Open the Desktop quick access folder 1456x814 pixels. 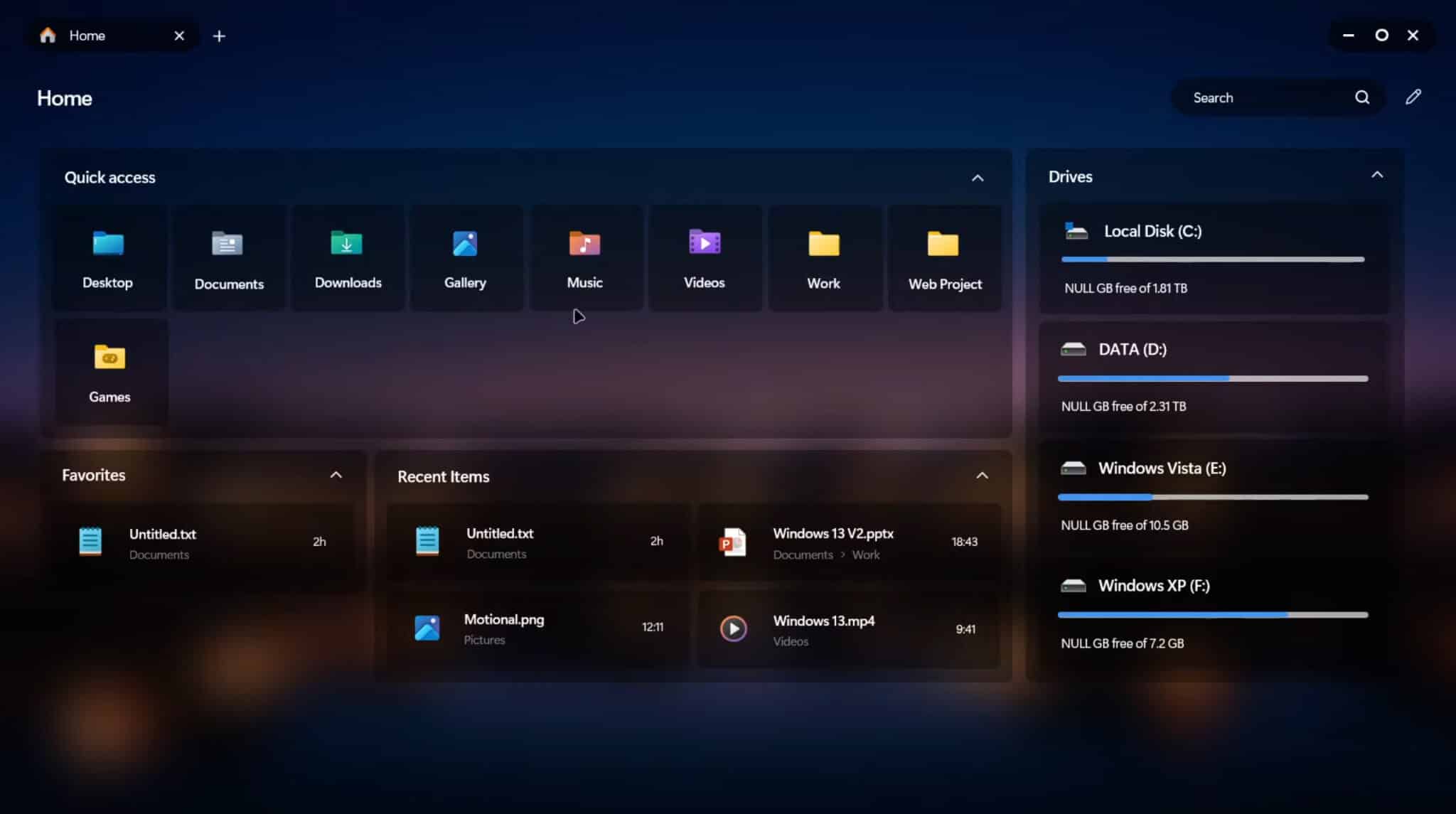click(108, 257)
